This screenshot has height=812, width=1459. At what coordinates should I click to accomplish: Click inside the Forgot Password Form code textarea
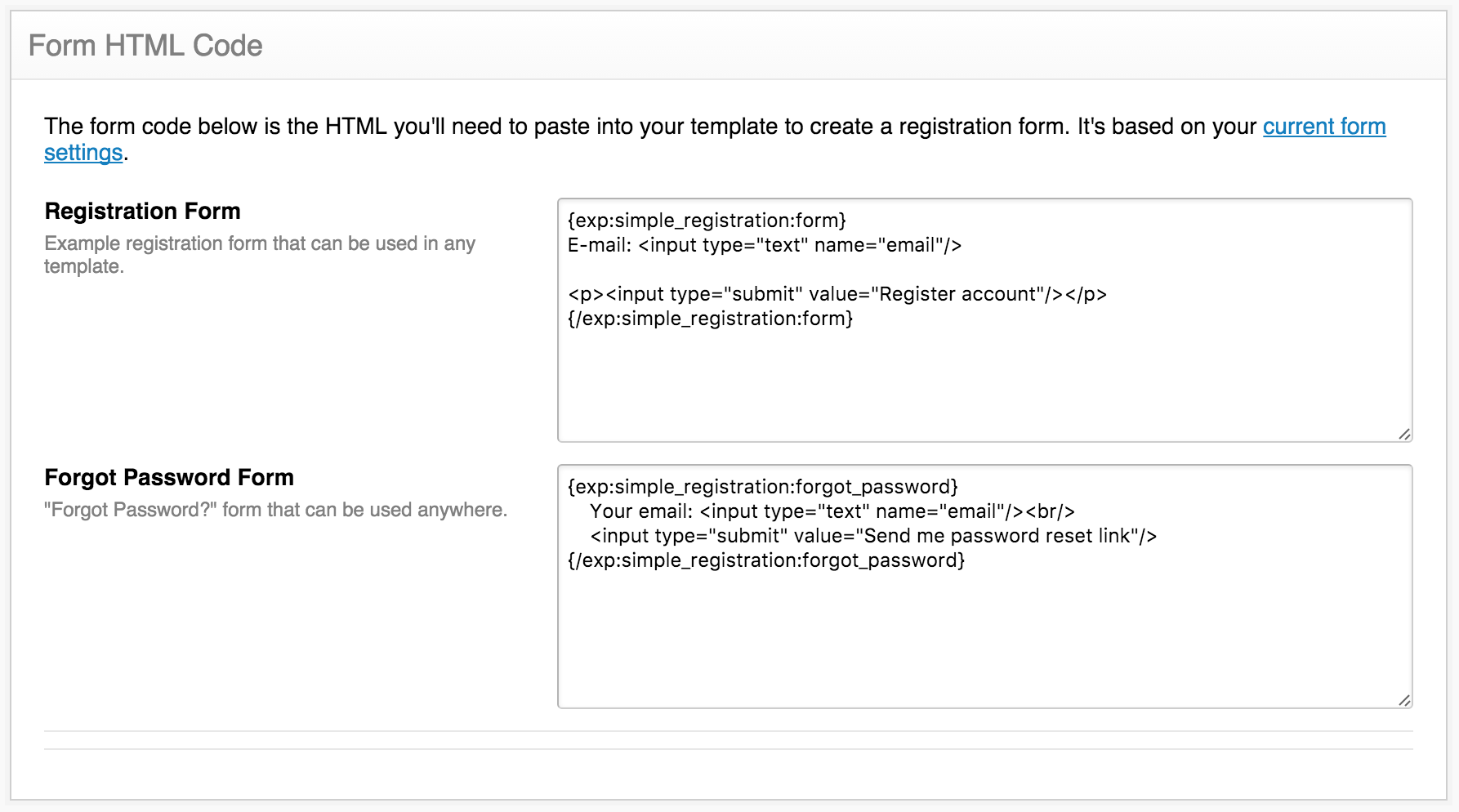[984, 587]
